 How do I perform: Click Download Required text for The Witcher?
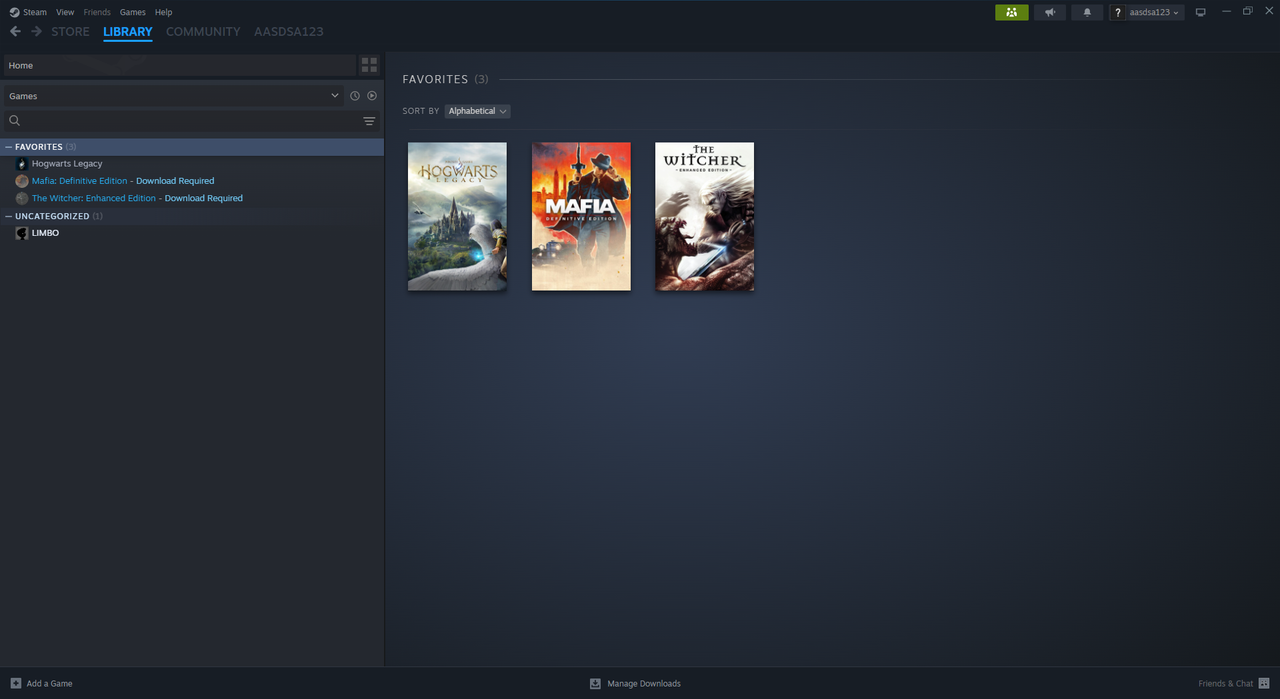pyautogui.click(x=204, y=198)
